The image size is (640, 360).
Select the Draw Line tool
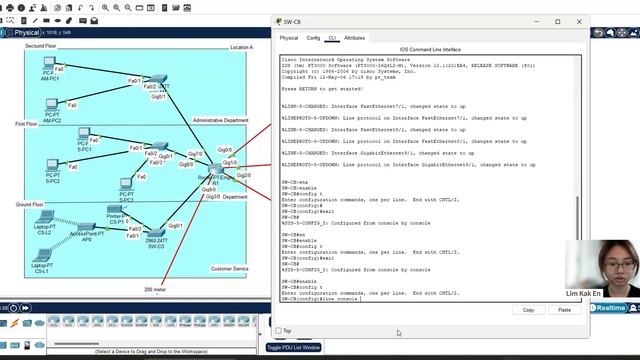(35, 20)
